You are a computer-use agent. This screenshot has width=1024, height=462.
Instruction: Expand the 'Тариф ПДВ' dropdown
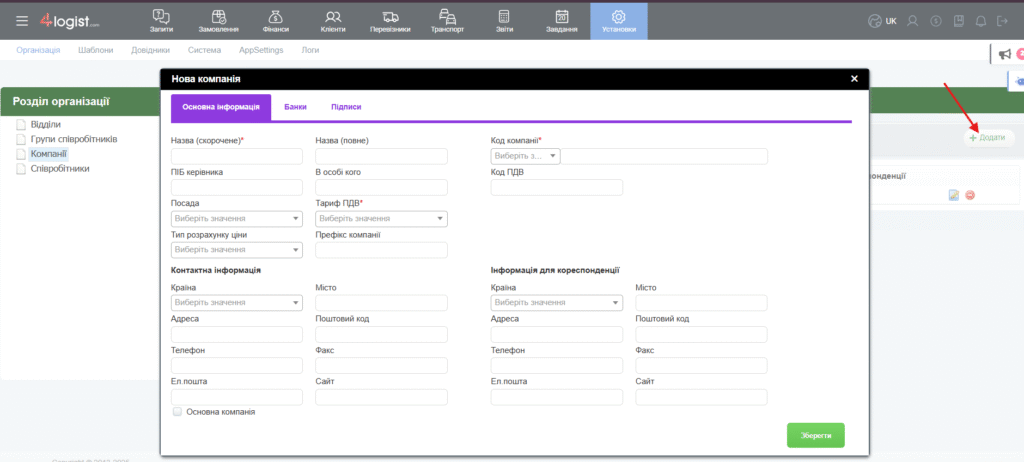pos(381,219)
